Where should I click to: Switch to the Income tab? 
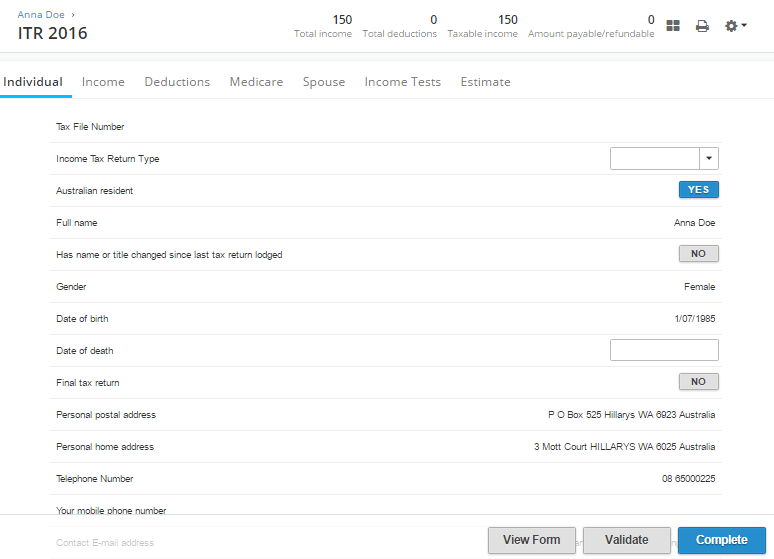(103, 82)
